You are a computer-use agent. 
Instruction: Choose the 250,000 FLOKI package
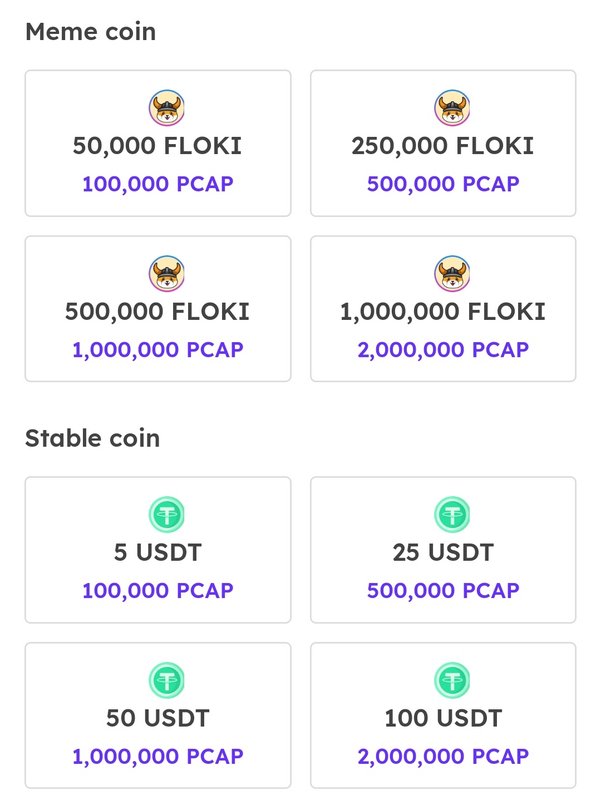coord(443,143)
